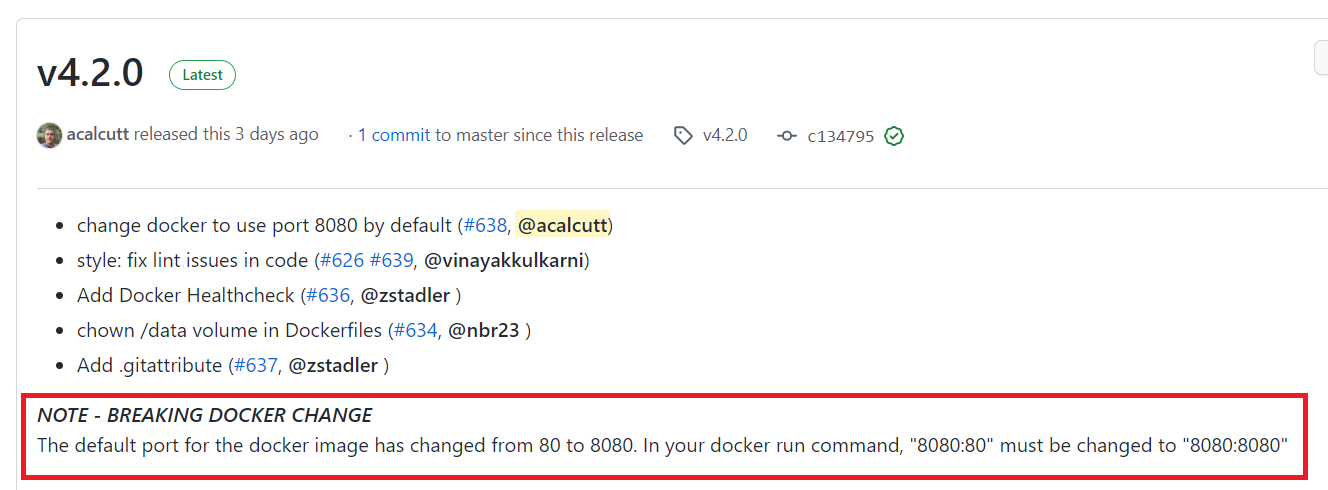Screen dimensions: 1328x490
Task: Open pull request #626
Action: click(x=341, y=260)
